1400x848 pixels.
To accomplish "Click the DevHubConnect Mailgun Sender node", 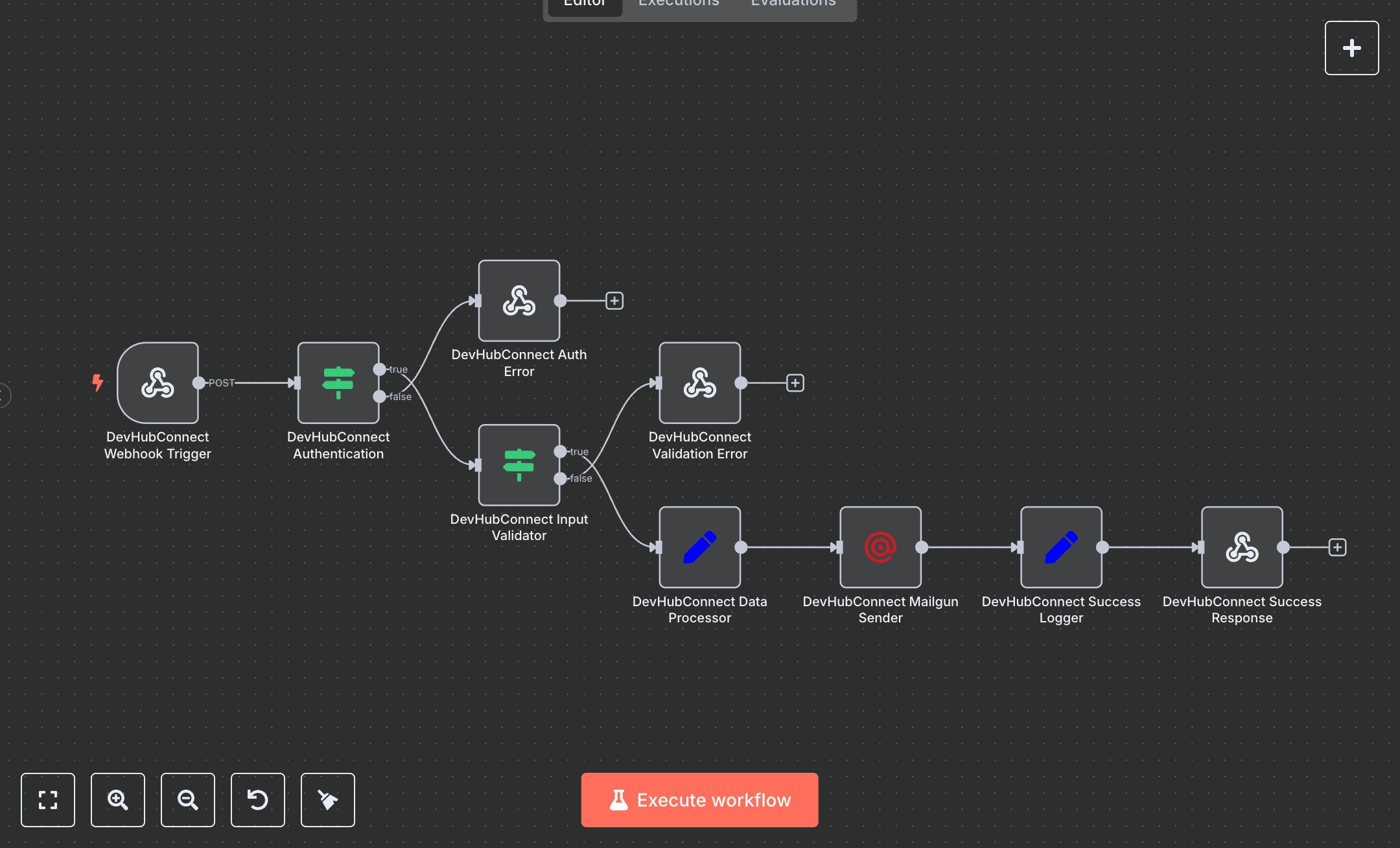I will click(880, 547).
